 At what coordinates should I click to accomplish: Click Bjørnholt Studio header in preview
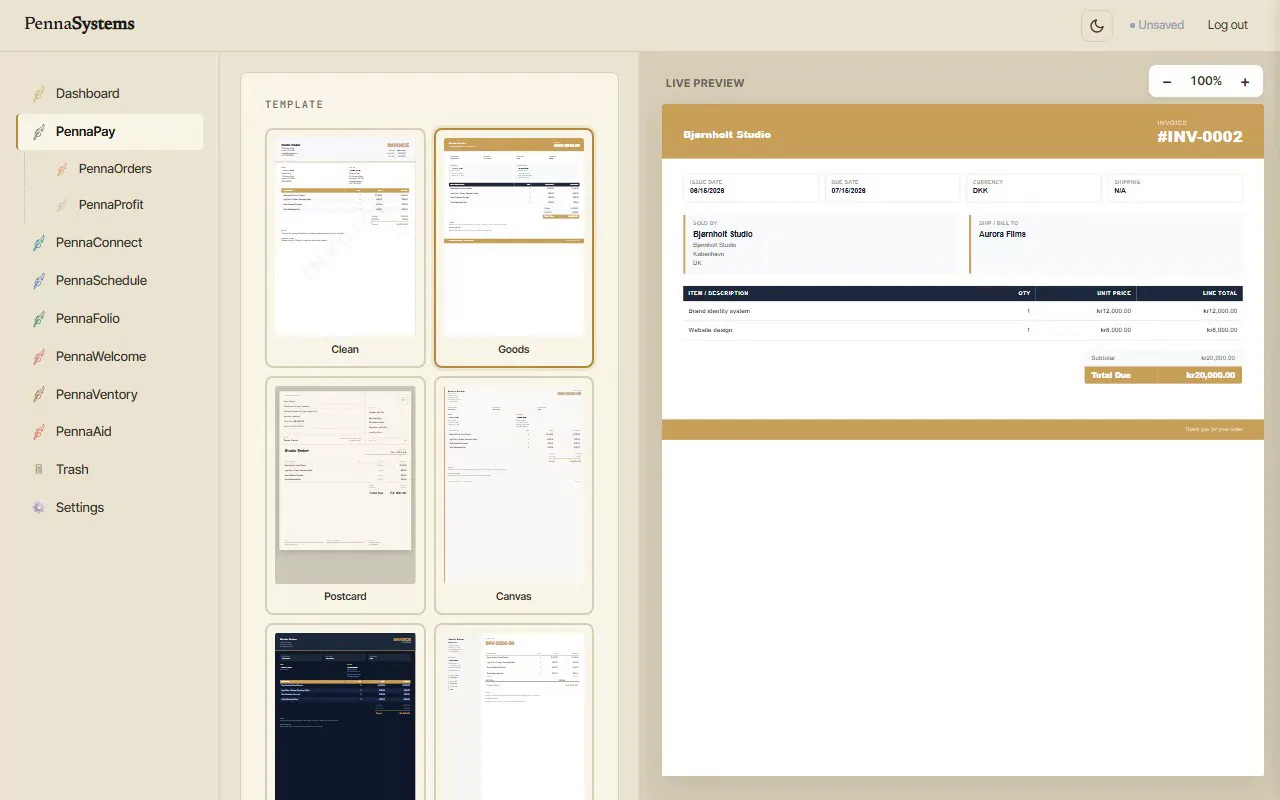pyautogui.click(x=727, y=134)
